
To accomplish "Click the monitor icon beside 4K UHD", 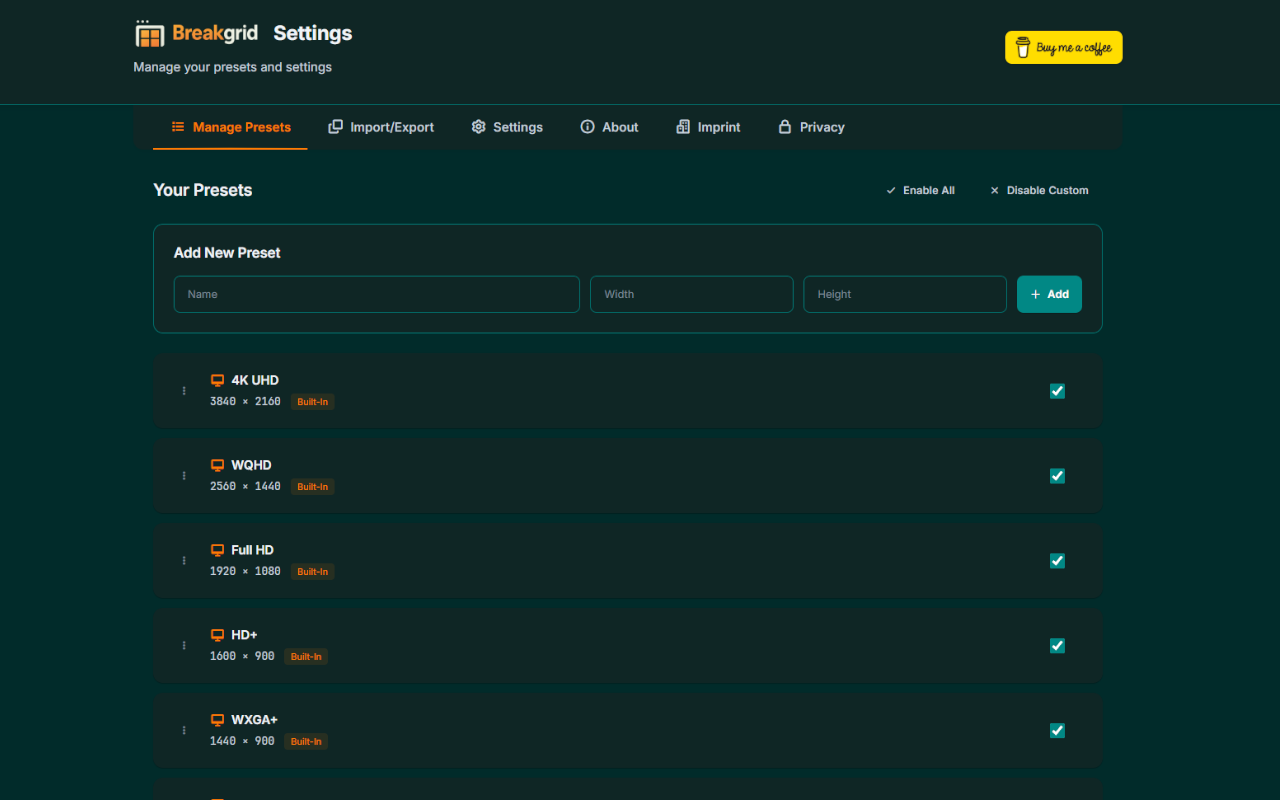I will pos(217,379).
